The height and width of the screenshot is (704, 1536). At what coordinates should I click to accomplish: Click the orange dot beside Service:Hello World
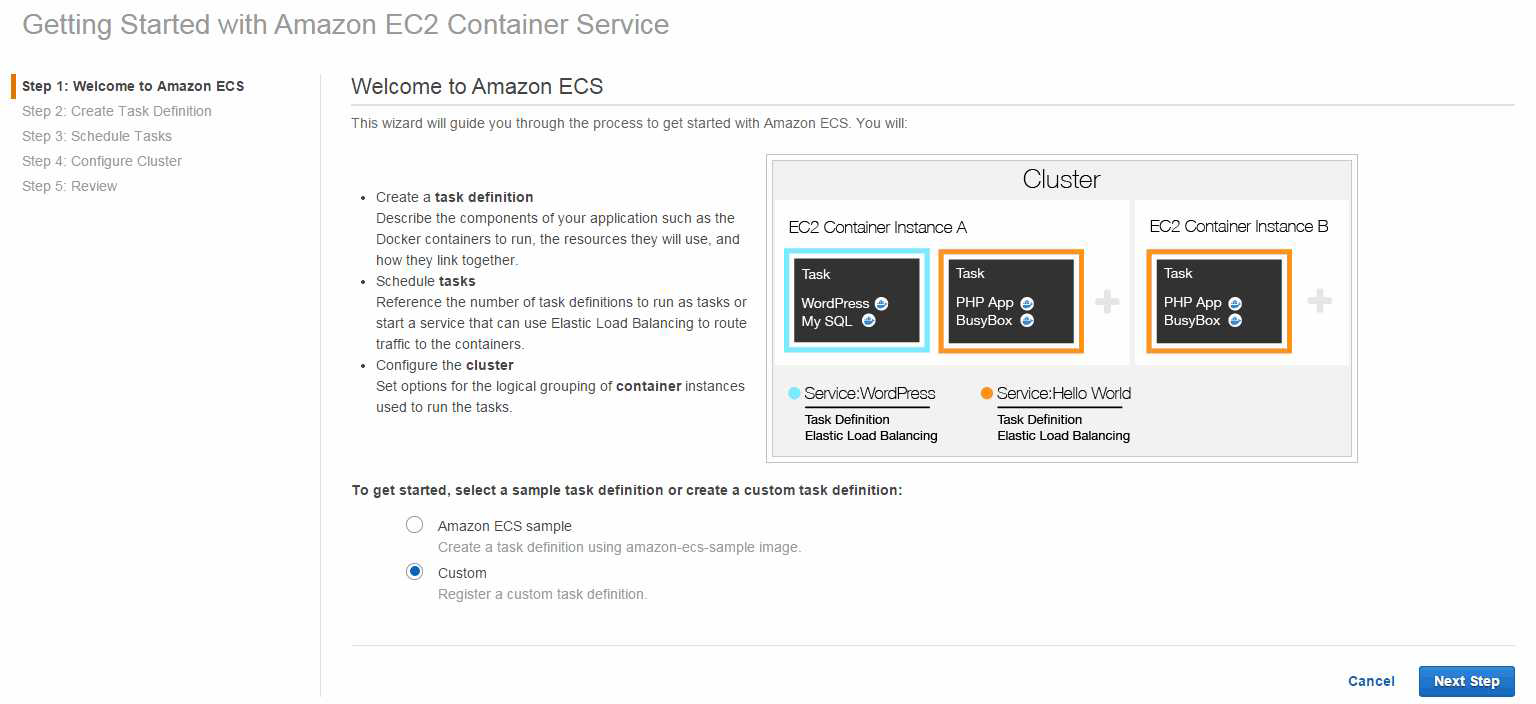tap(987, 393)
